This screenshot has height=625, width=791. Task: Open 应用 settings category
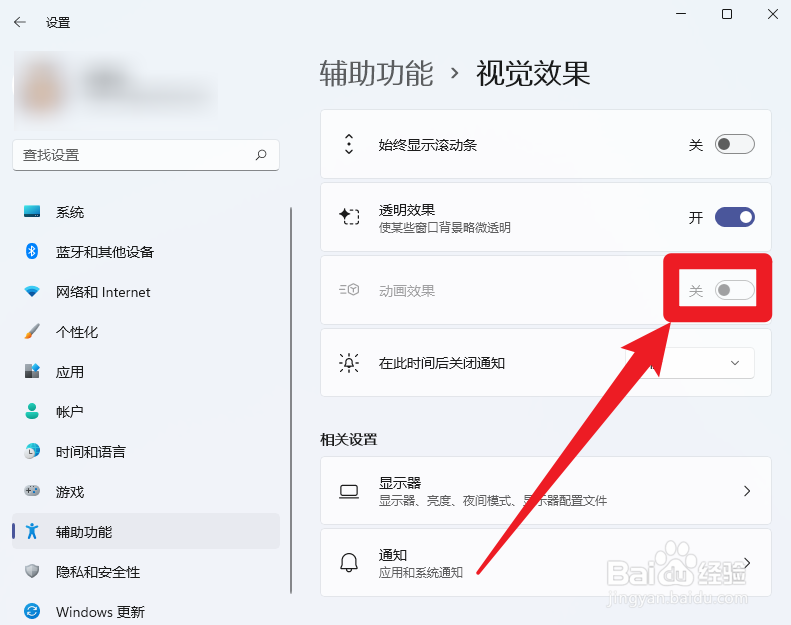[146, 371]
